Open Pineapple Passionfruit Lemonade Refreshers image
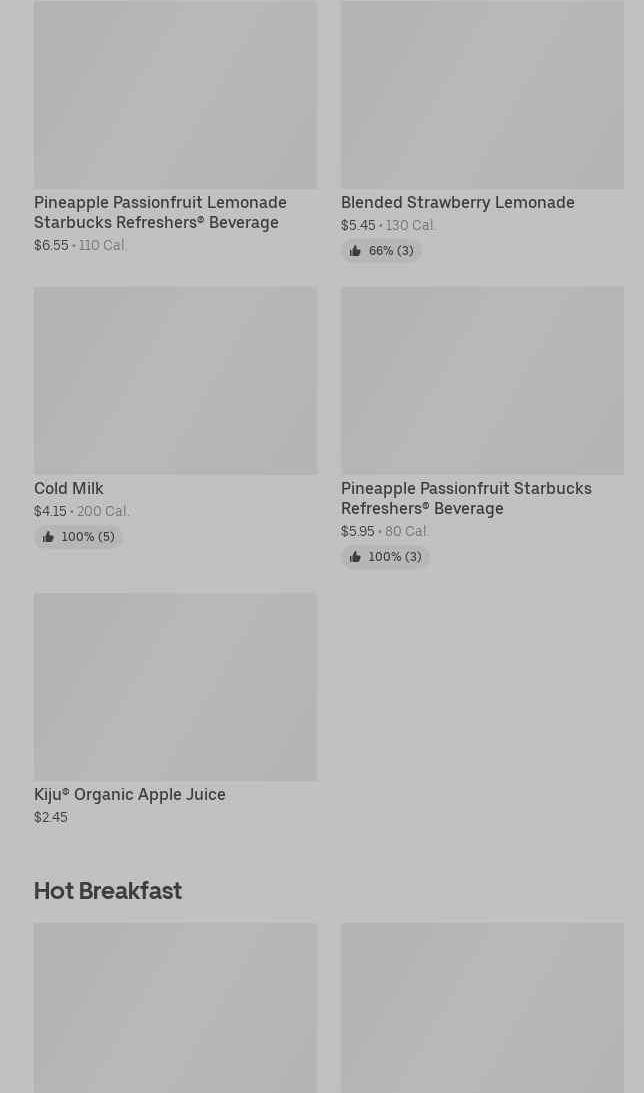Image resolution: width=644 pixels, height=1093 pixels. click(x=175, y=95)
